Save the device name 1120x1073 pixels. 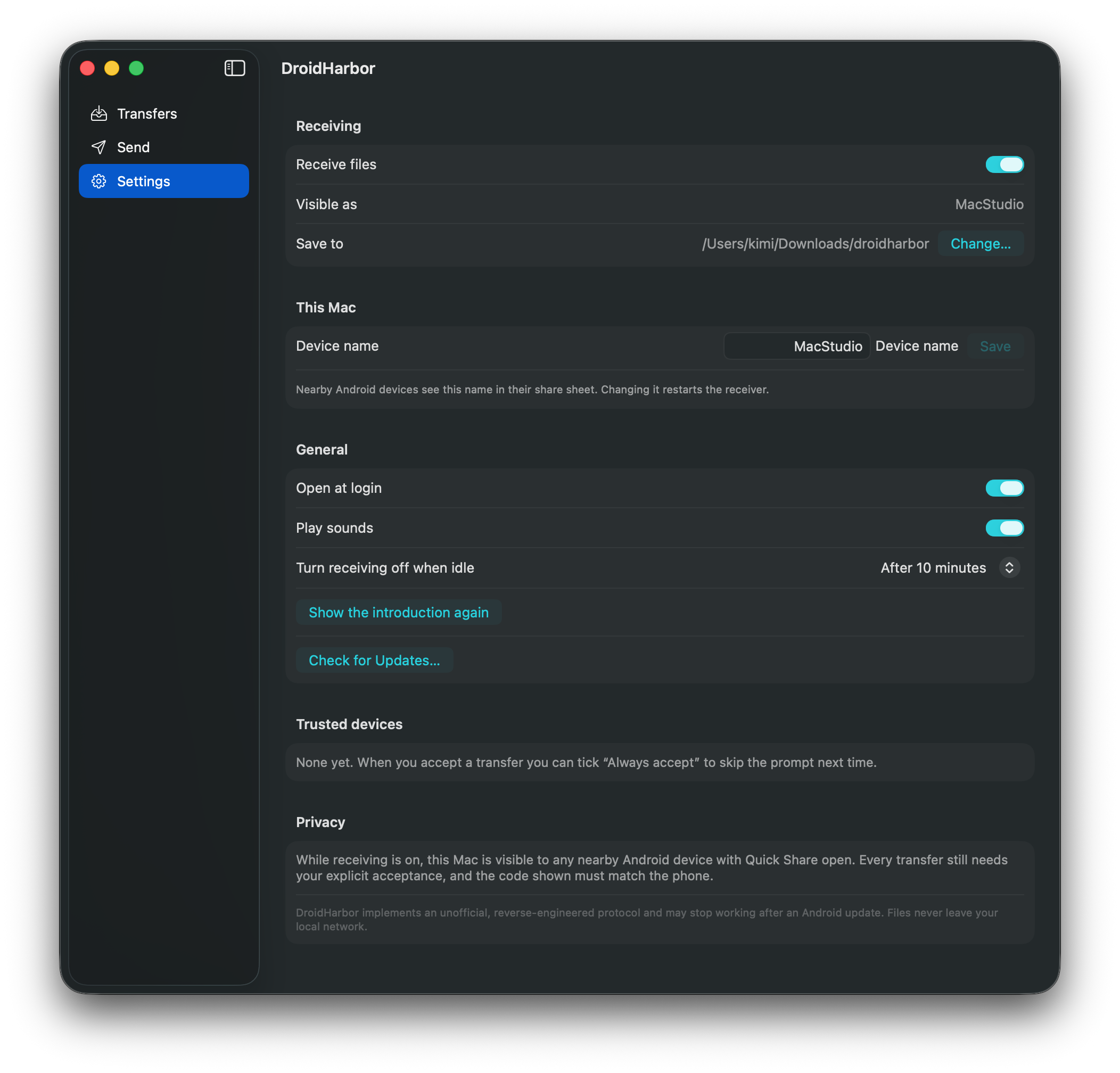tap(995, 346)
